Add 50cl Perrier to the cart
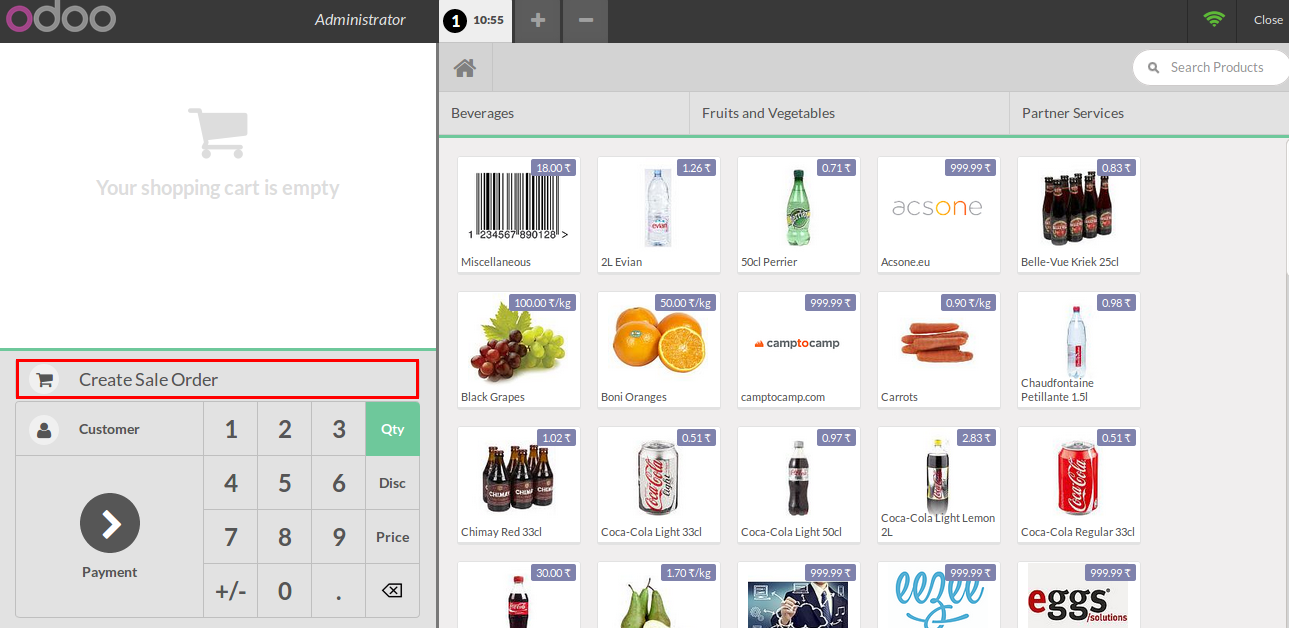Screen dimensions: 1289x628 click(799, 214)
